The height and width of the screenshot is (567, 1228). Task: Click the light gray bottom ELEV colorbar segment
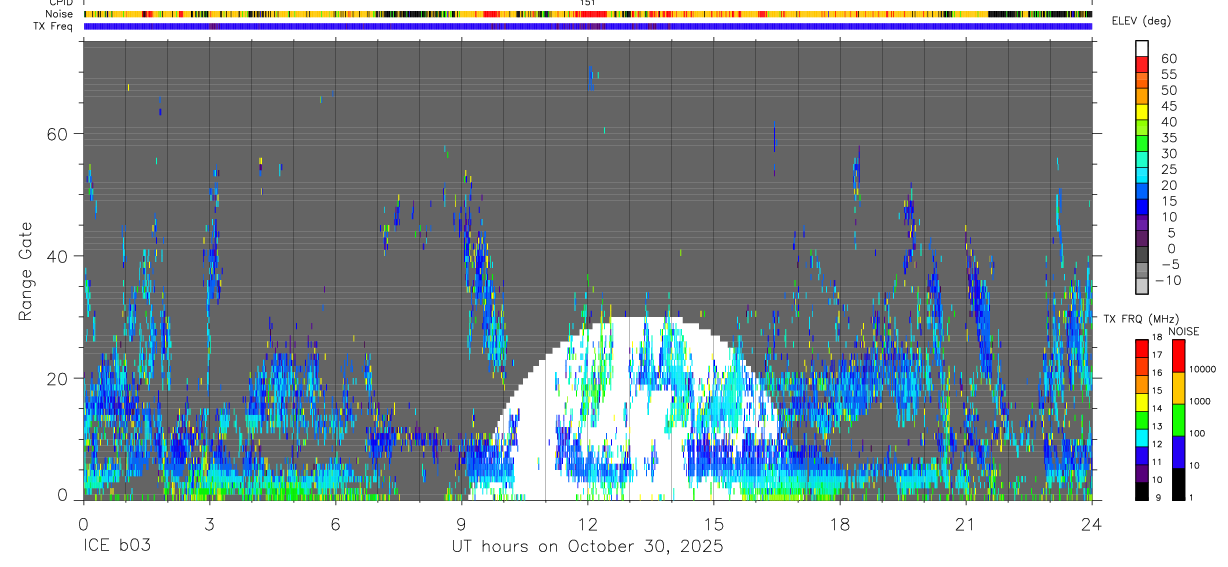(1142, 285)
